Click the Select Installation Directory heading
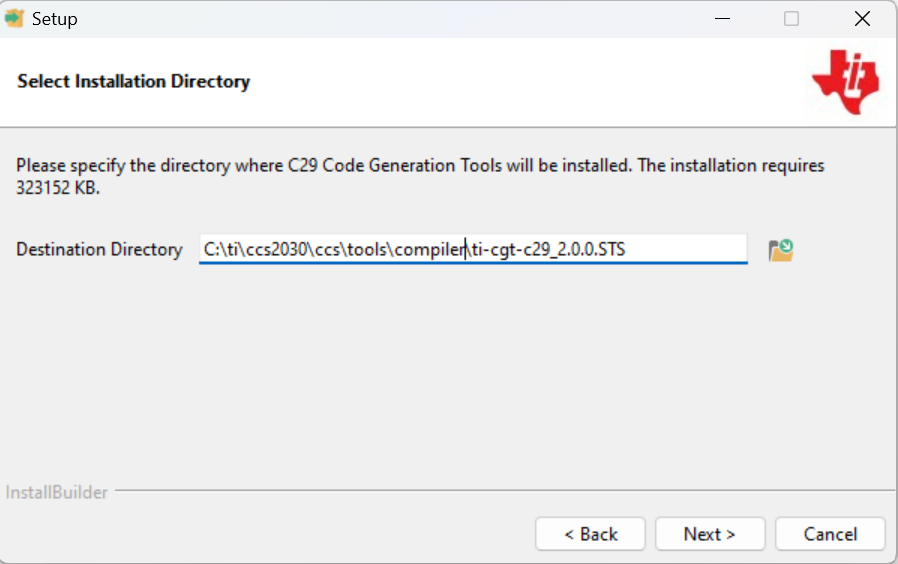The height and width of the screenshot is (564, 898). pyautogui.click(x=133, y=81)
